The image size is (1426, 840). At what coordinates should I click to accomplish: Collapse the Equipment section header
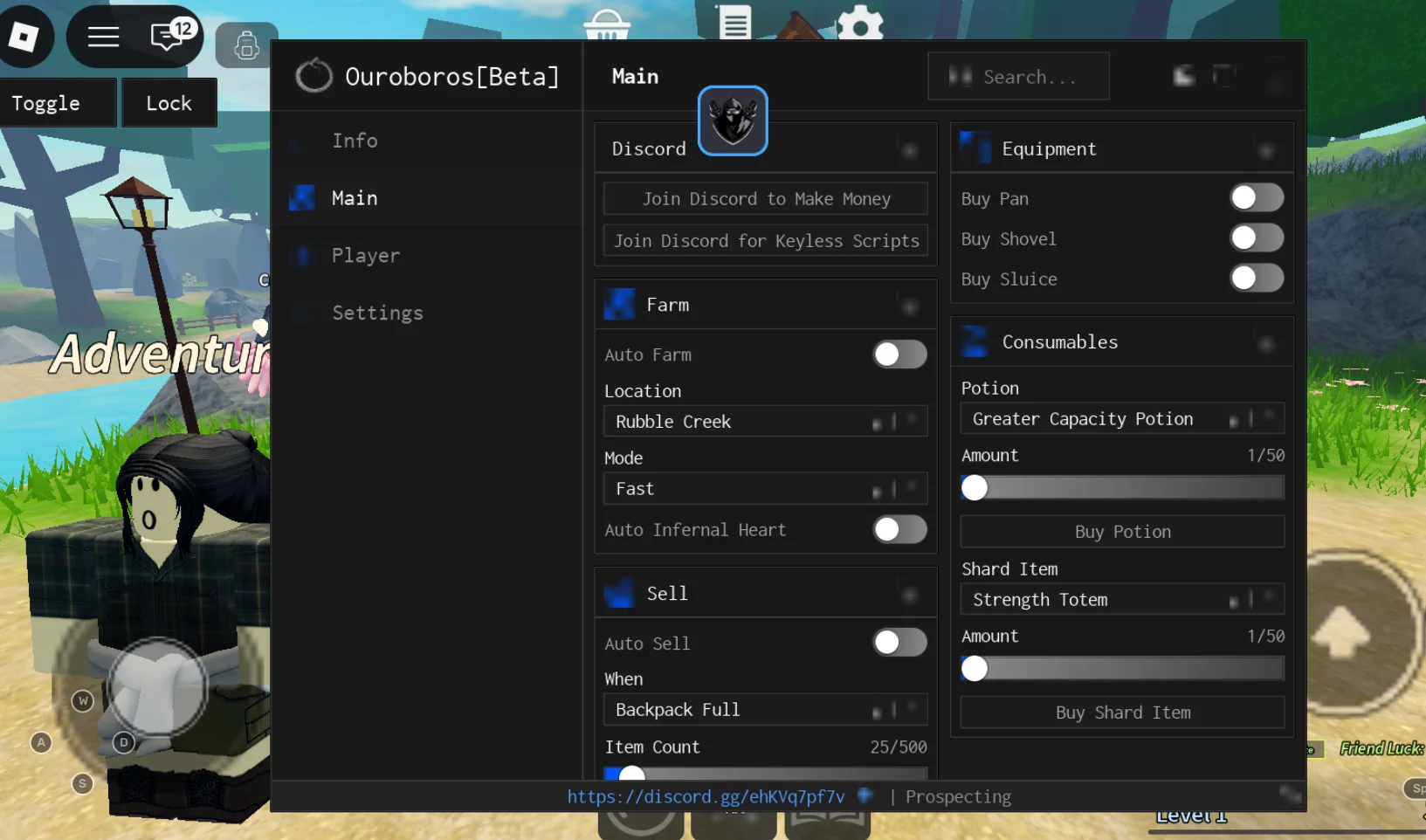click(x=1265, y=150)
